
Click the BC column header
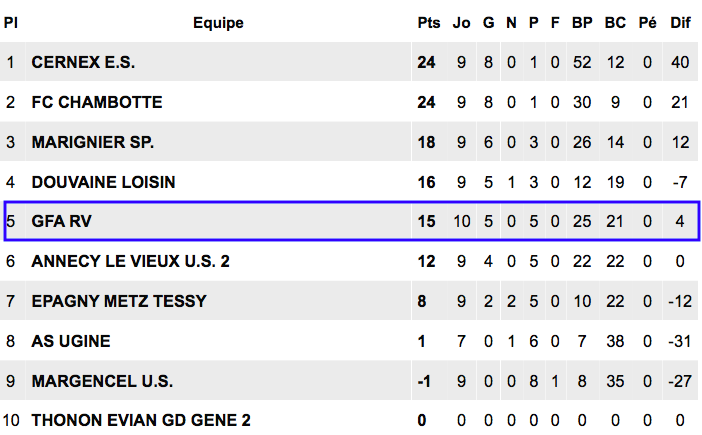pyautogui.click(x=615, y=23)
